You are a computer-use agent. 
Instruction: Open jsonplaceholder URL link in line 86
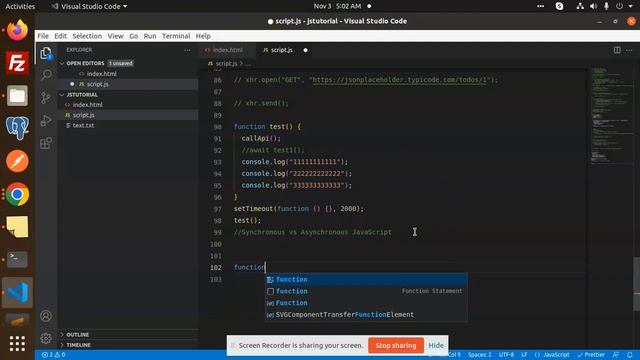[x=400, y=80]
